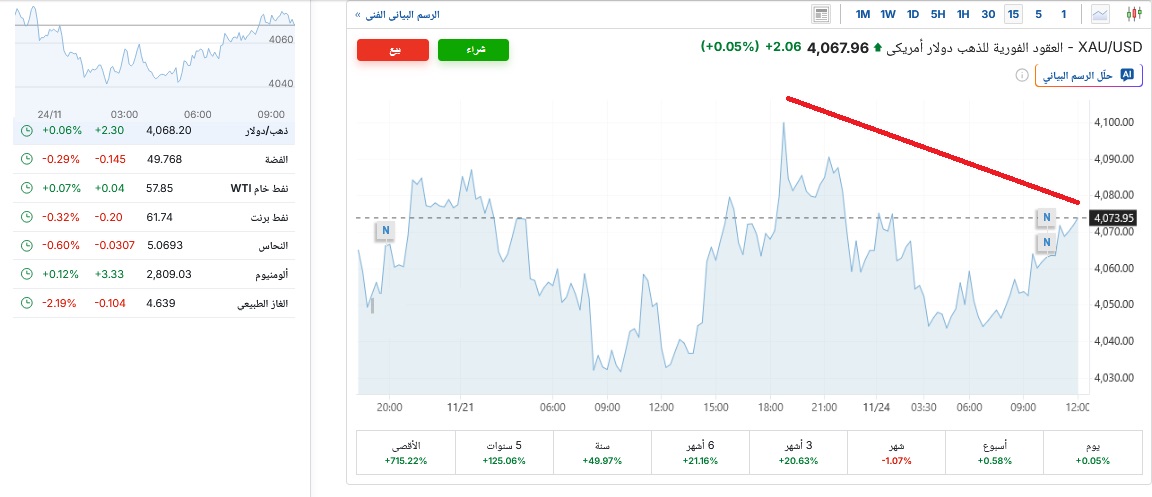Switch the chart to 1H timeframe
The height and width of the screenshot is (497, 1152).
tap(963, 14)
